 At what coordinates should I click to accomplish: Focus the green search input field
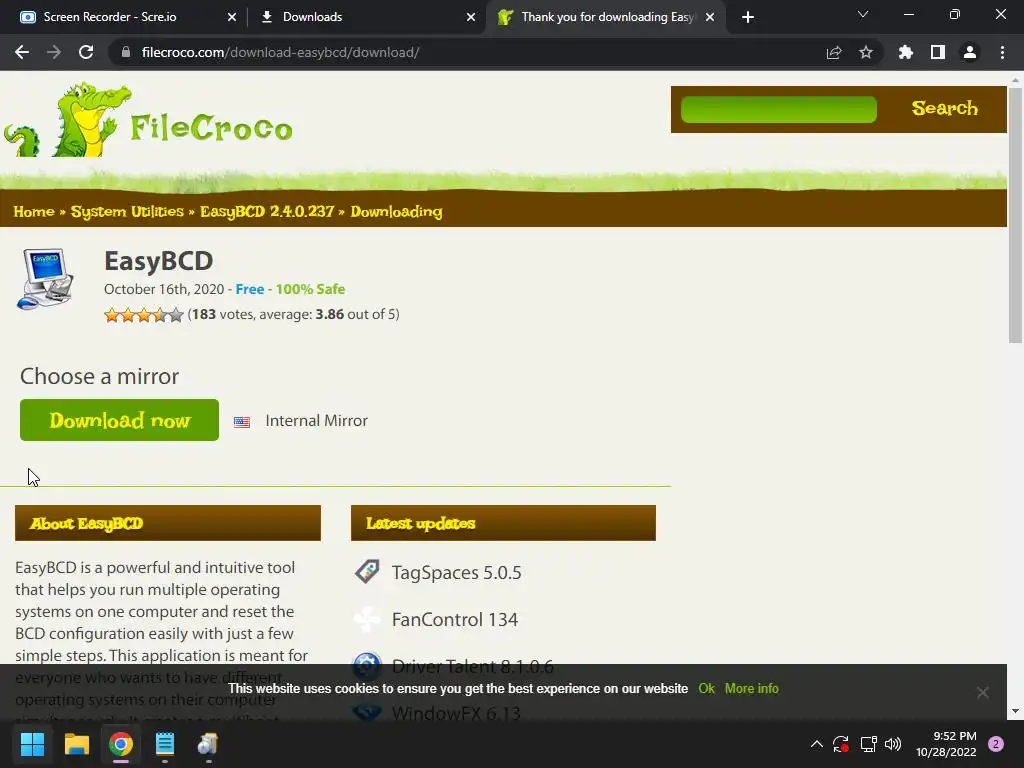(778, 109)
